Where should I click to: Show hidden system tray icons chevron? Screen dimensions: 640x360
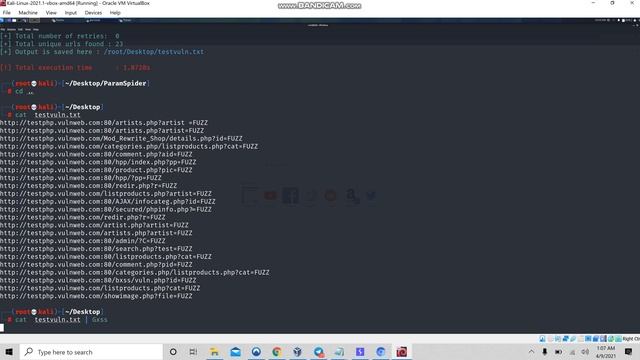(531, 351)
